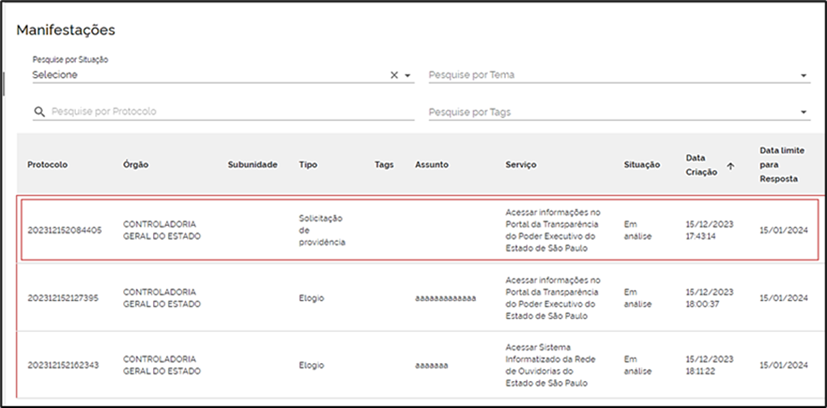Sort table by Protocolo column header
The height and width of the screenshot is (408, 827).
tap(47, 164)
